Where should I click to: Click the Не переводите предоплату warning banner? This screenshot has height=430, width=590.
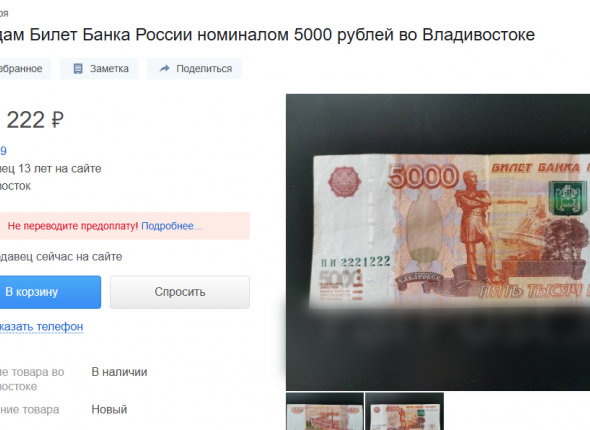point(125,226)
